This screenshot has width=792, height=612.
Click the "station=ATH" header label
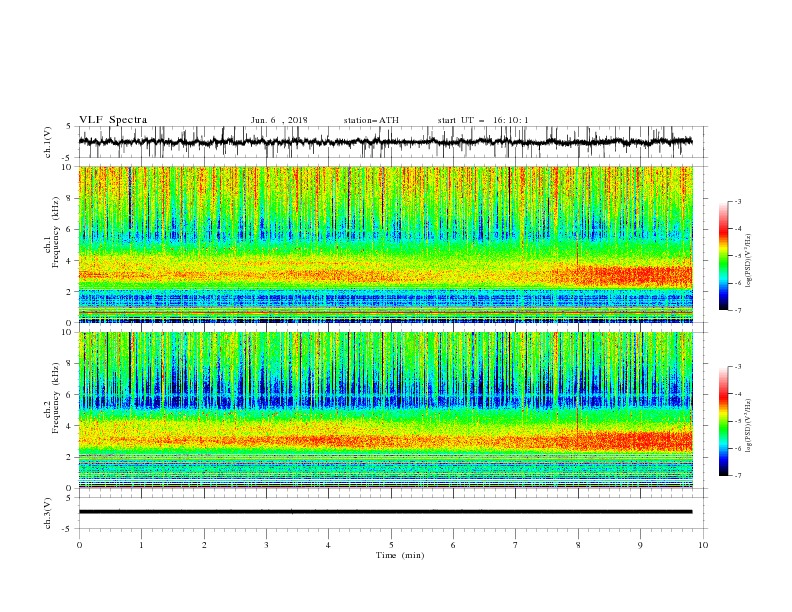click(x=371, y=120)
